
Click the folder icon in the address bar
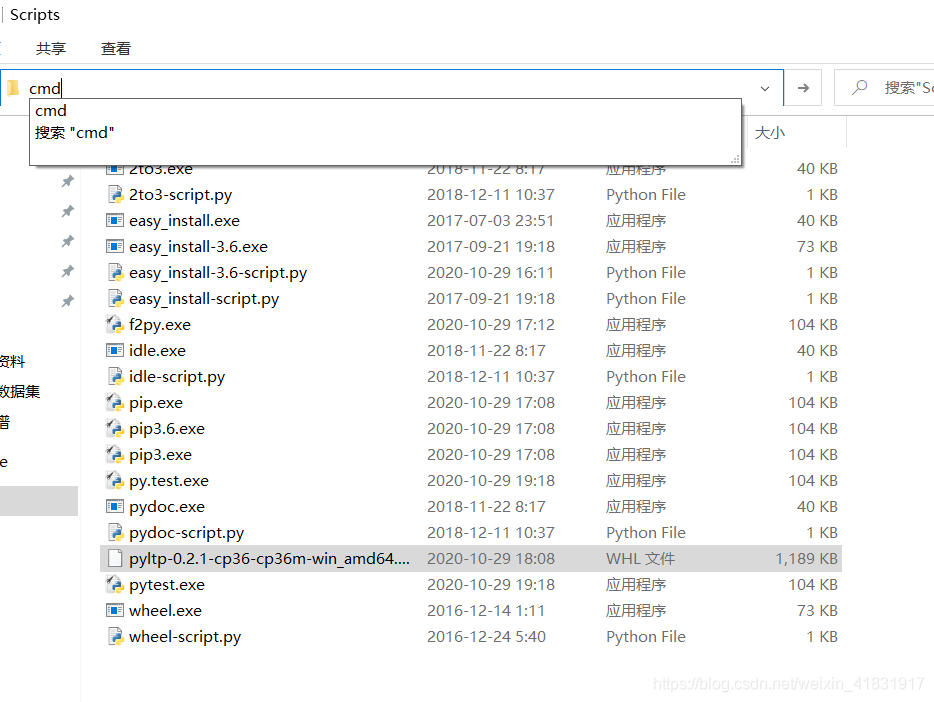point(14,88)
